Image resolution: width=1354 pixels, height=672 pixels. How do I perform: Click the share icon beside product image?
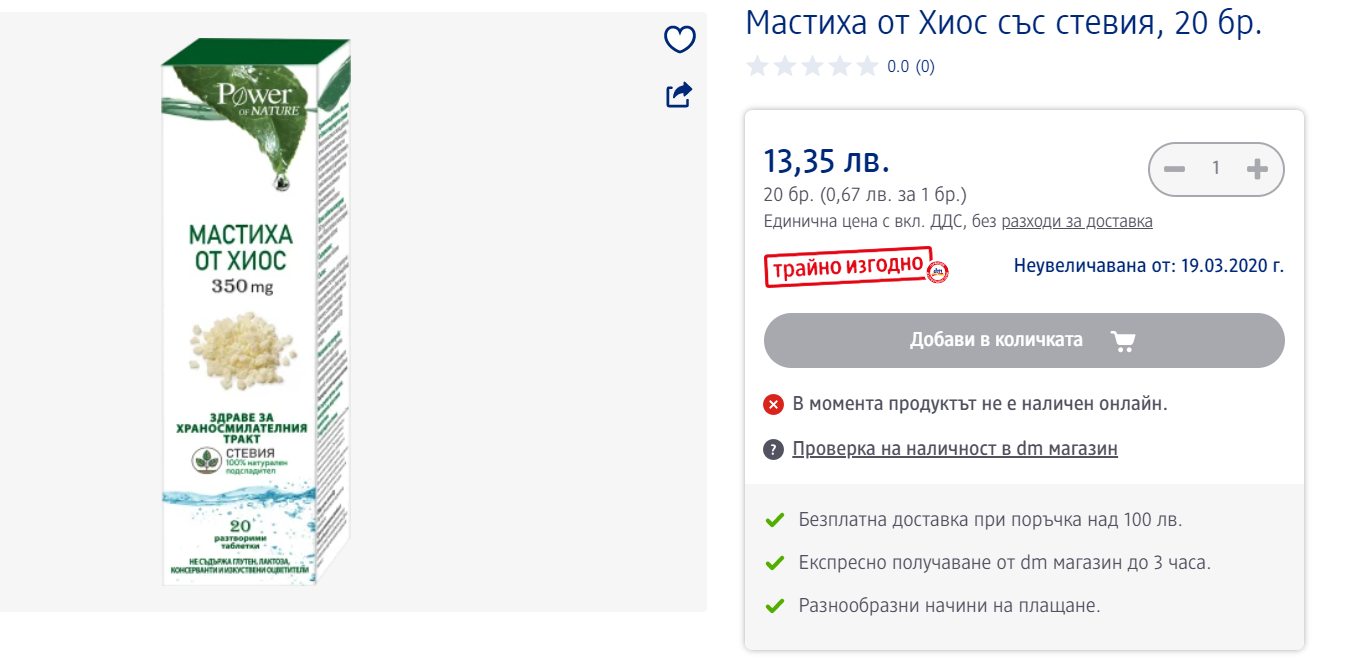point(679,95)
